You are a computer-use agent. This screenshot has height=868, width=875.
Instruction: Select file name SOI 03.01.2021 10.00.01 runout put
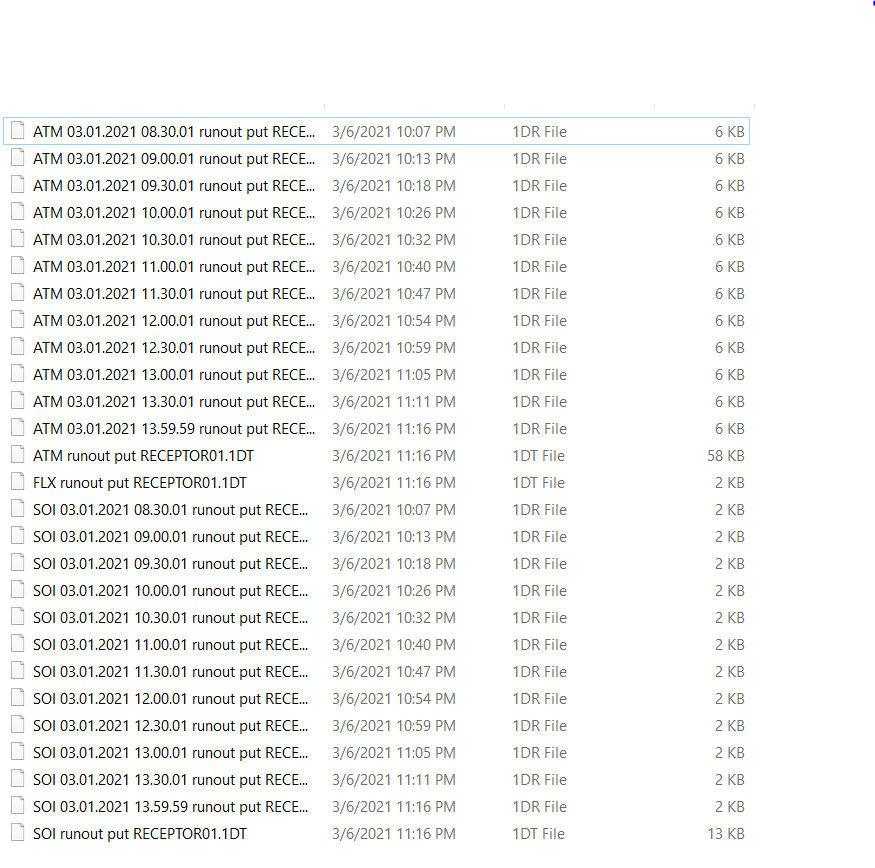tap(170, 591)
